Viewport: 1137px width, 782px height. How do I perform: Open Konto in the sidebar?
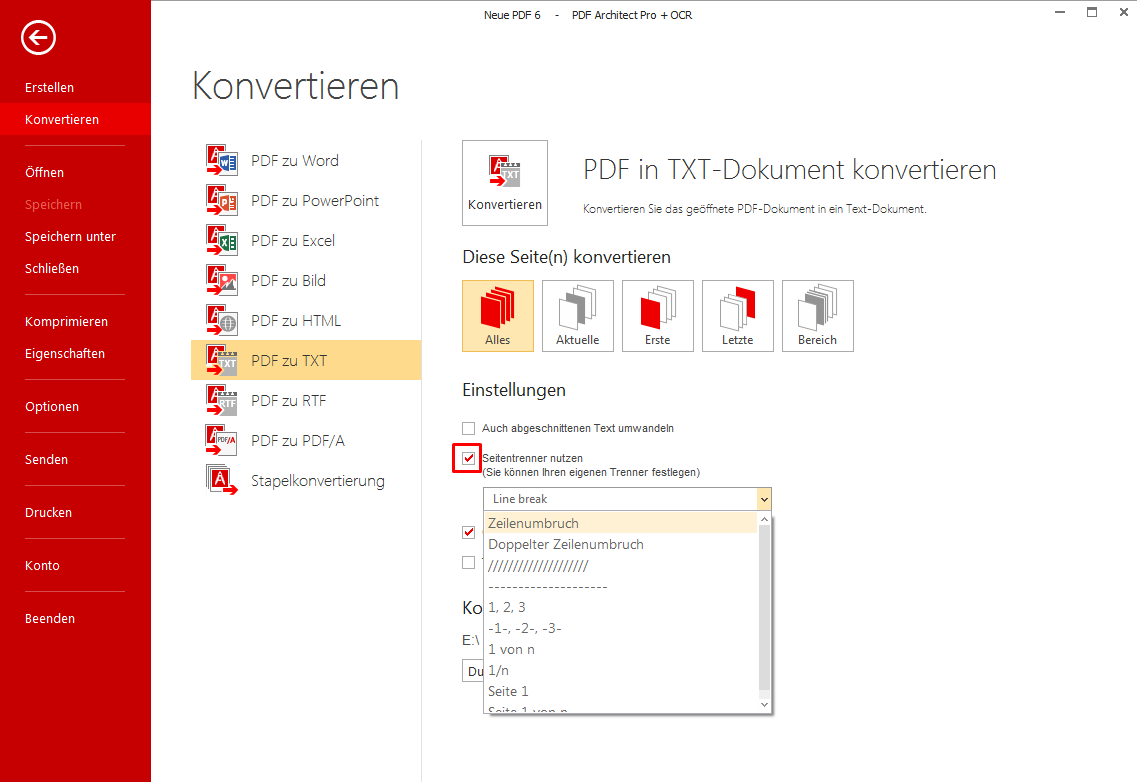pos(75,565)
